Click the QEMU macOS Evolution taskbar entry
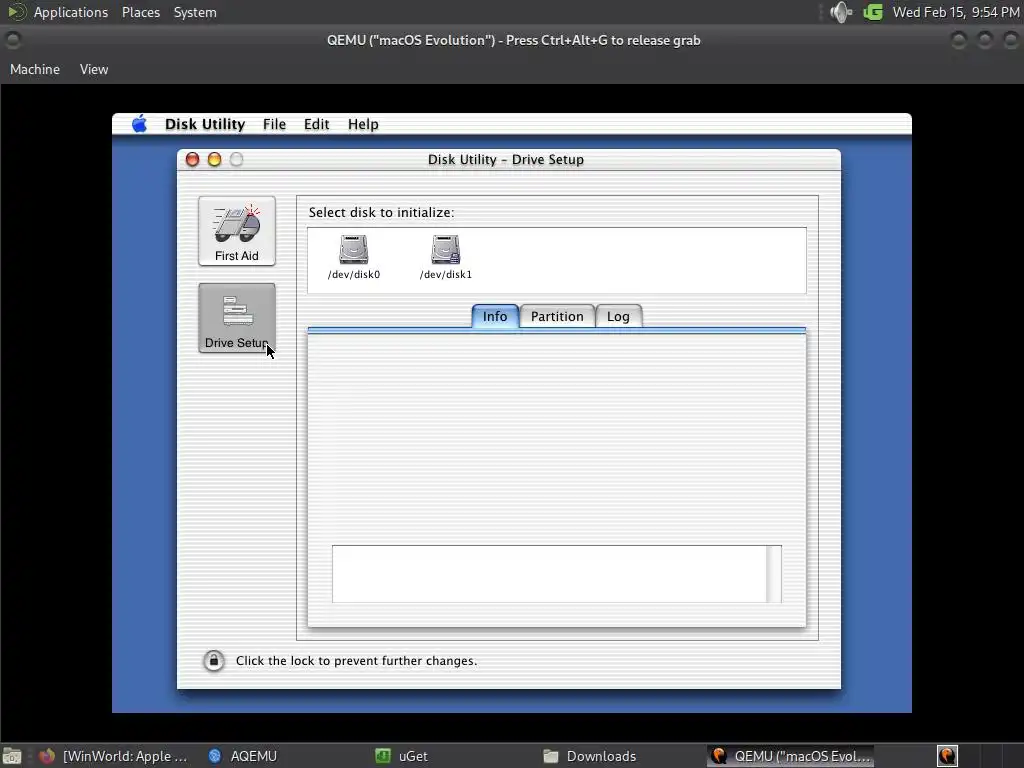The height and width of the screenshot is (768, 1024). pyautogui.click(x=791, y=756)
